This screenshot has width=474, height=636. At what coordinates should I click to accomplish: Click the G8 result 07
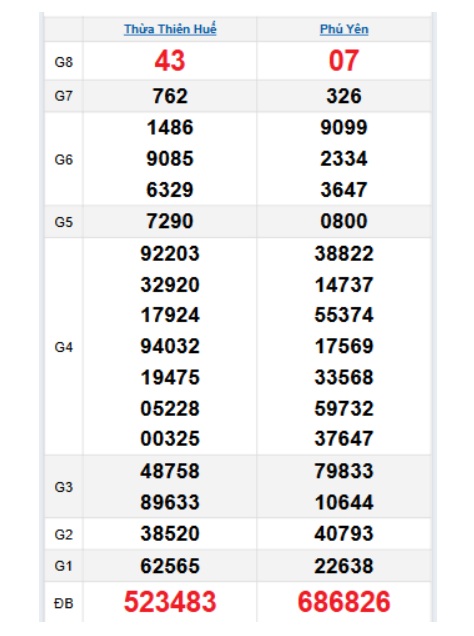344,61
